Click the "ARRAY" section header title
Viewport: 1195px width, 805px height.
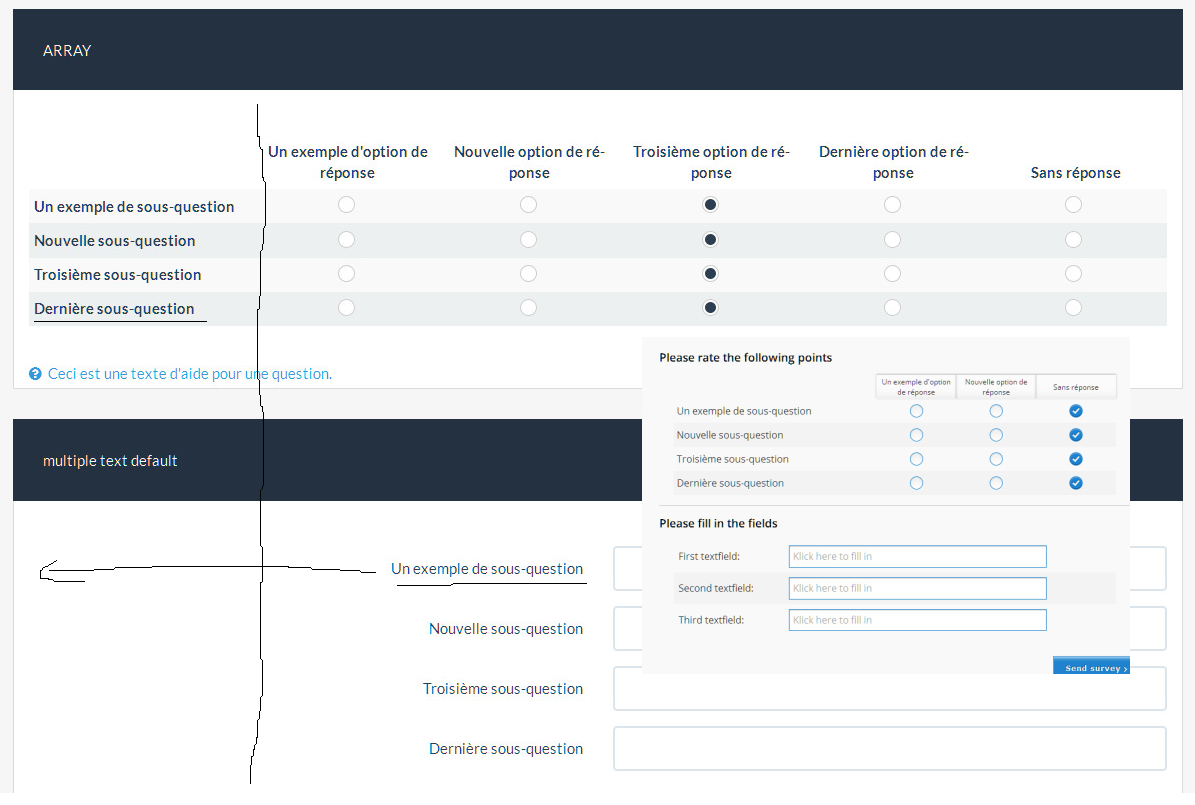67,51
